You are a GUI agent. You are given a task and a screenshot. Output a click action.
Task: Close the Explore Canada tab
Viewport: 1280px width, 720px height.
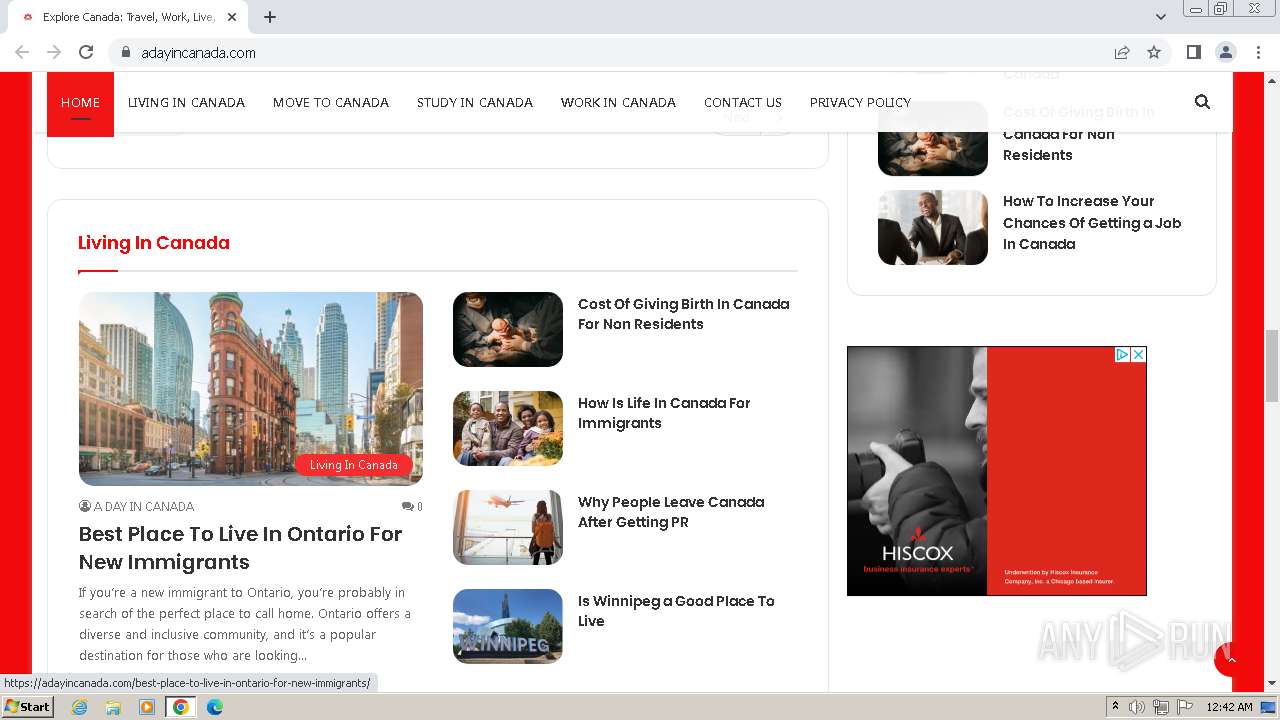click(232, 17)
